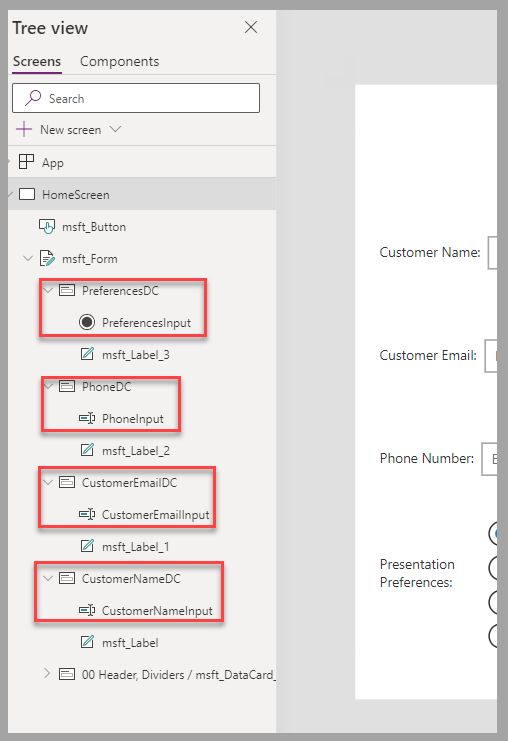Click the msft_Label edit icon
Viewport: 508px width, 741px height.
[x=87, y=642]
